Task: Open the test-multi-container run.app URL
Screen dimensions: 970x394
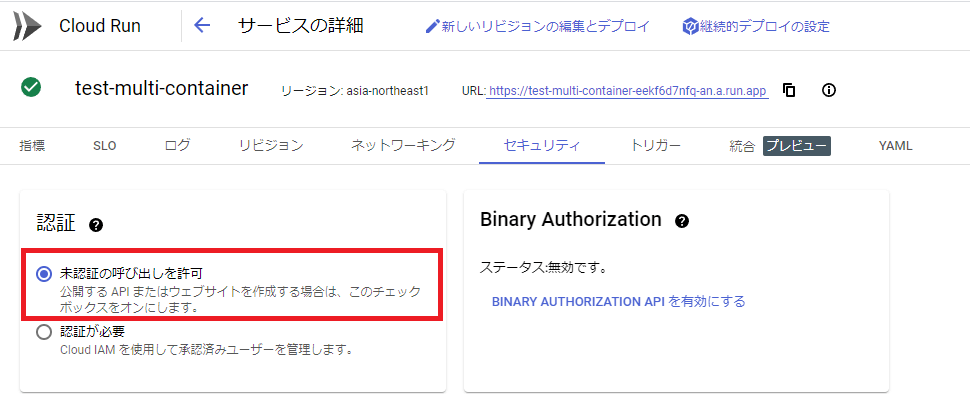Action: click(x=628, y=91)
